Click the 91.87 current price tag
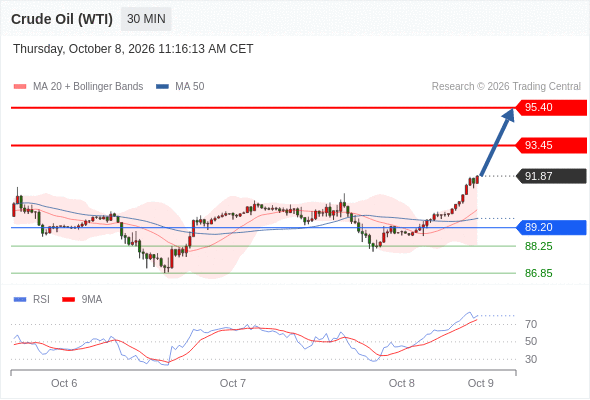The height and width of the screenshot is (400, 590). pos(550,176)
